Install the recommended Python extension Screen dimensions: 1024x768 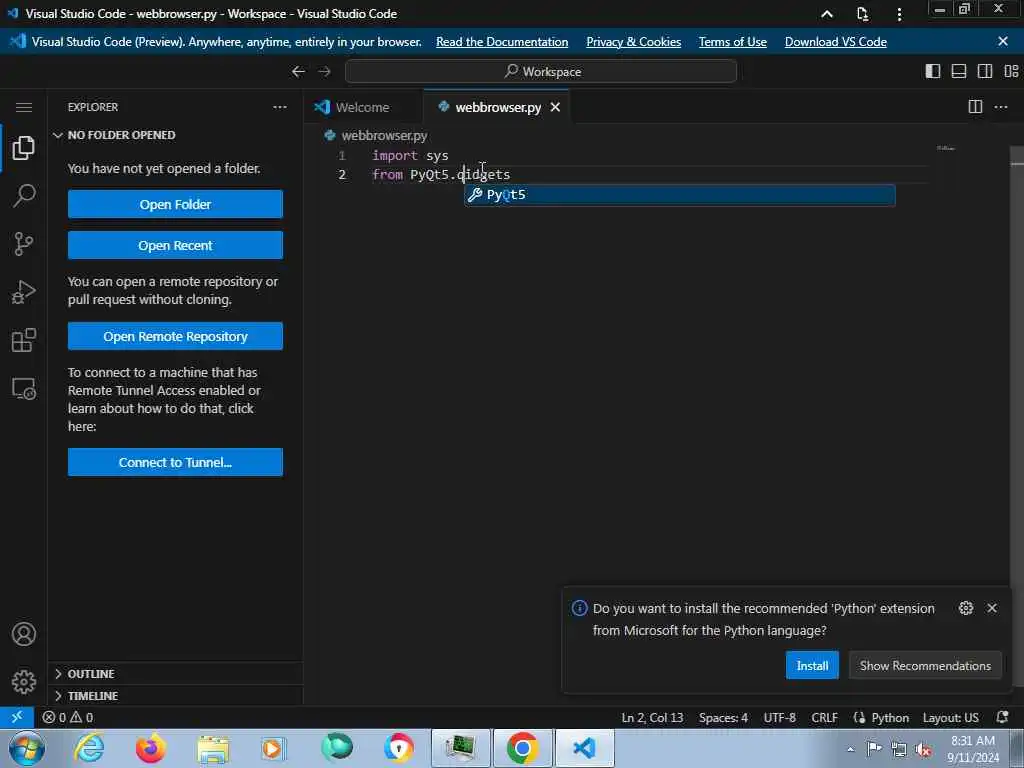tap(812, 665)
